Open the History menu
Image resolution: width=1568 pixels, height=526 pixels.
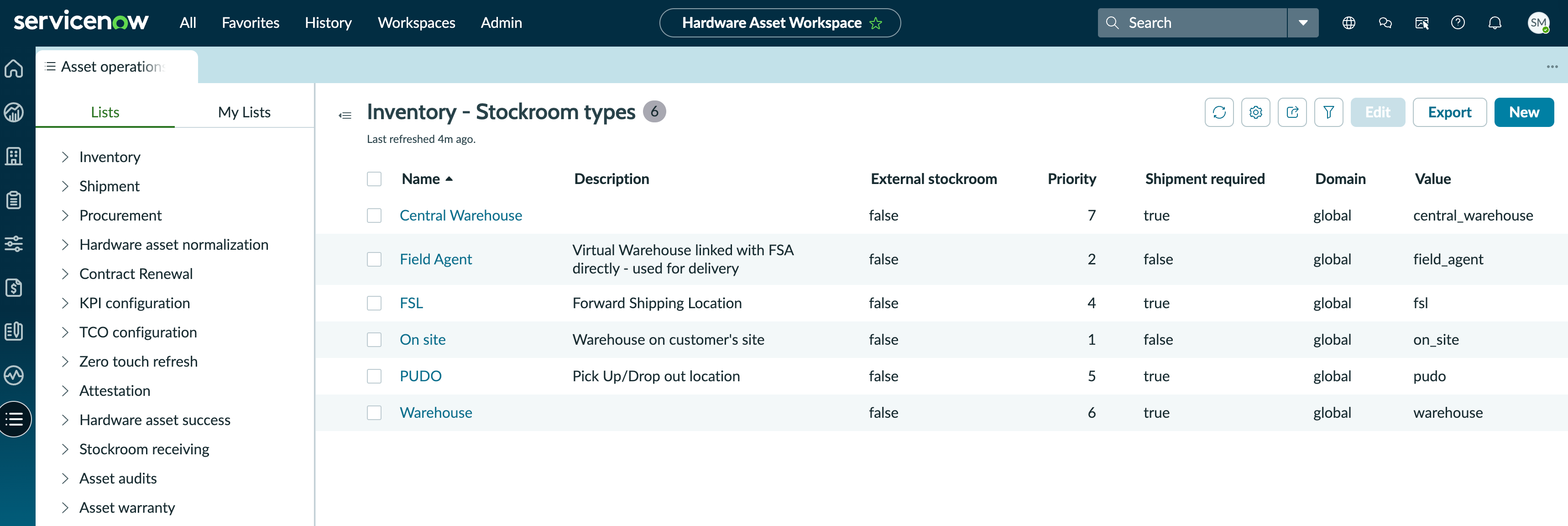328,23
